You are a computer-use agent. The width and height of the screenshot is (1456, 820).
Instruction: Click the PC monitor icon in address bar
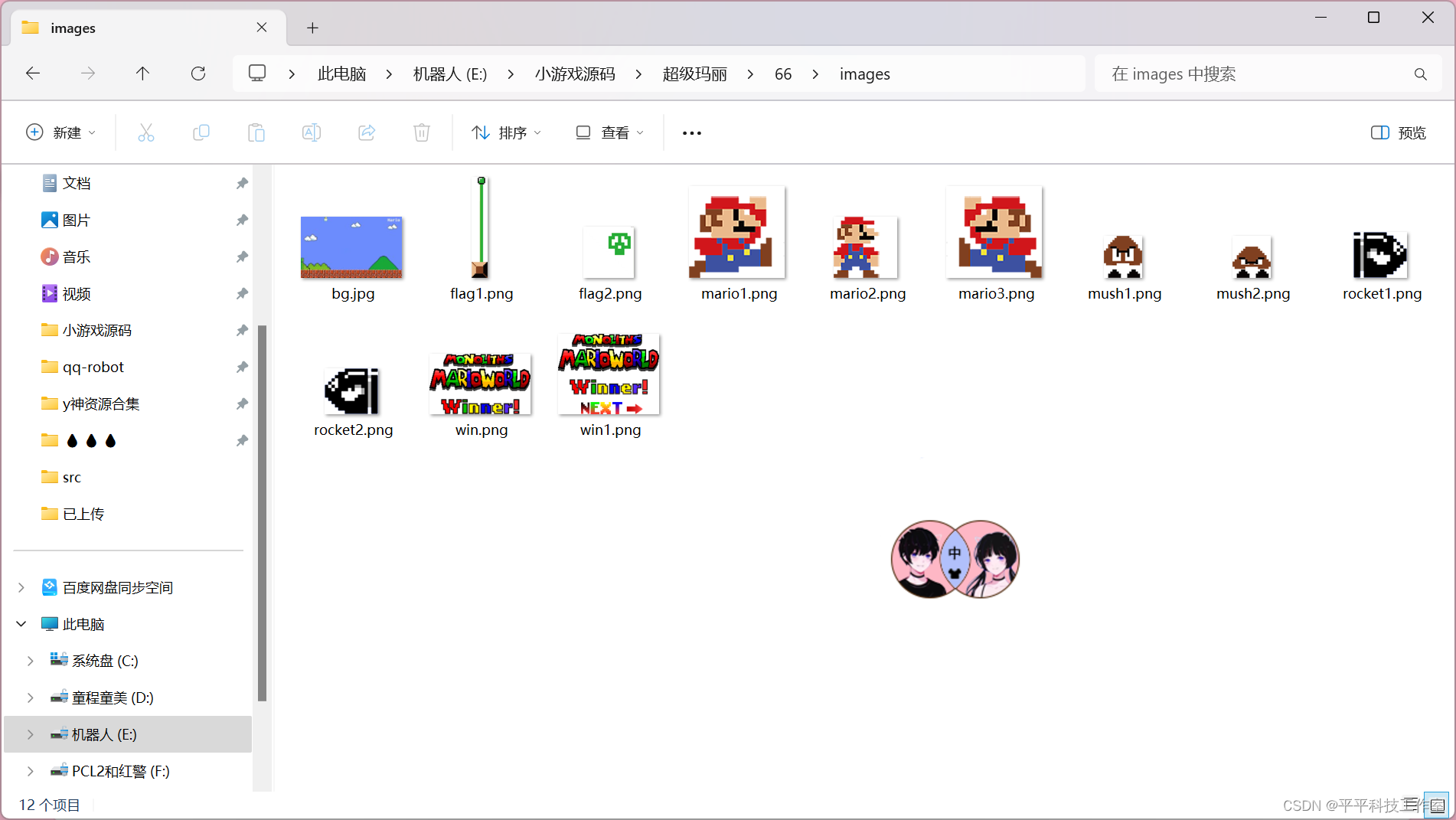[257, 74]
